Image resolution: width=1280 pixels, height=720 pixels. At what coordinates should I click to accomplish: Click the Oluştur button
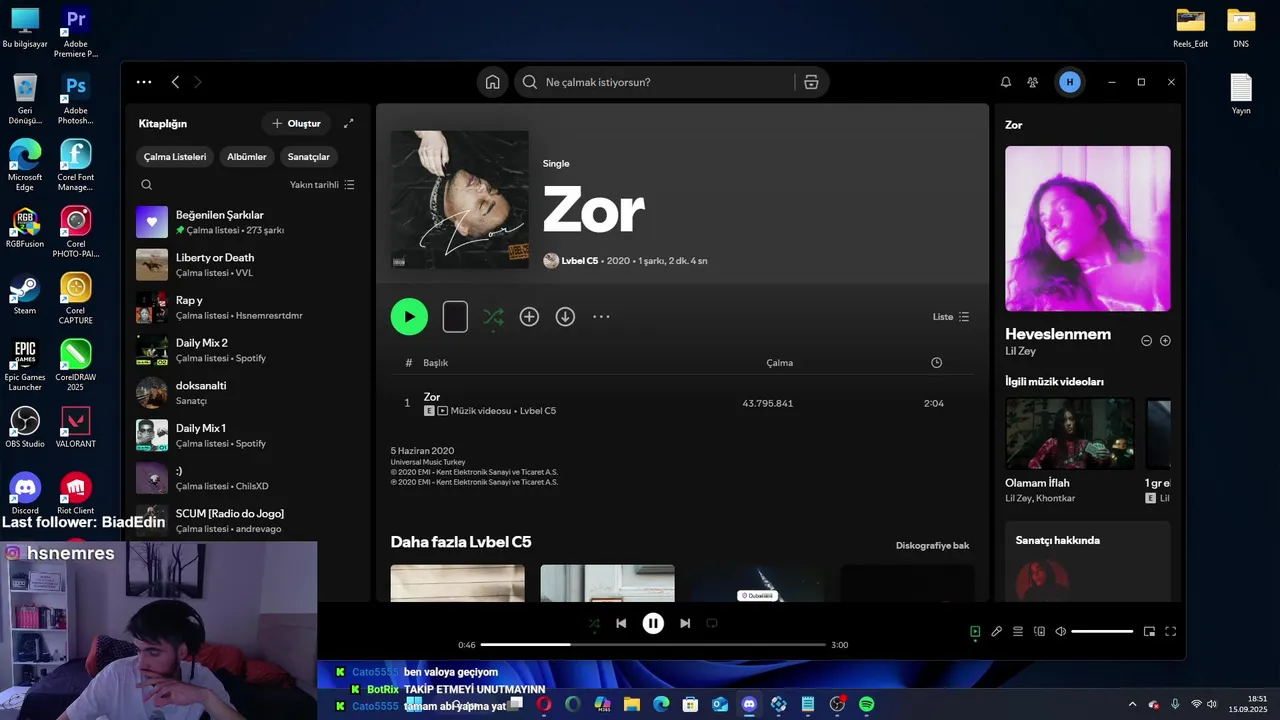[x=297, y=123]
